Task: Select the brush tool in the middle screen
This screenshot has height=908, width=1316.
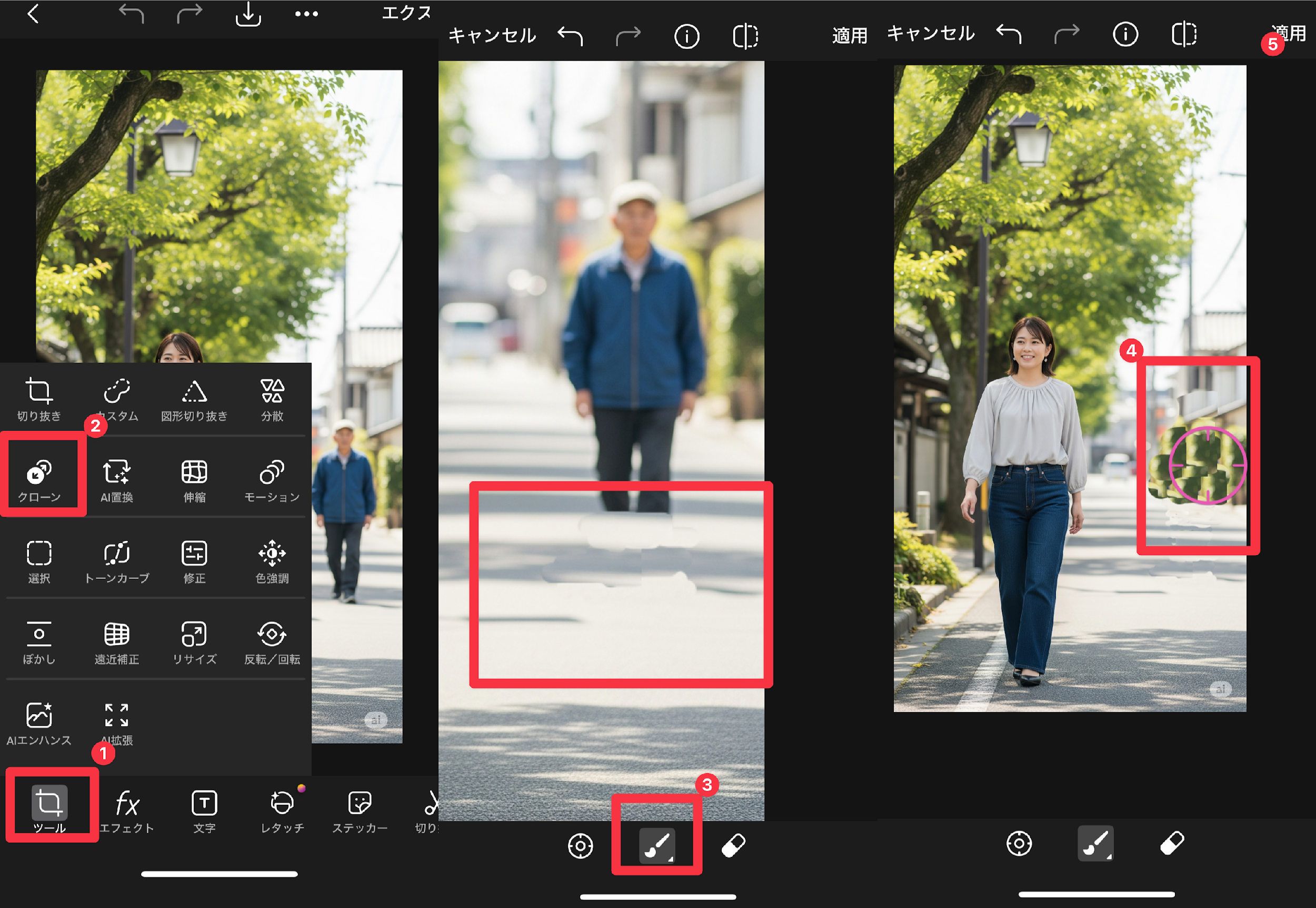Action: click(657, 845)
